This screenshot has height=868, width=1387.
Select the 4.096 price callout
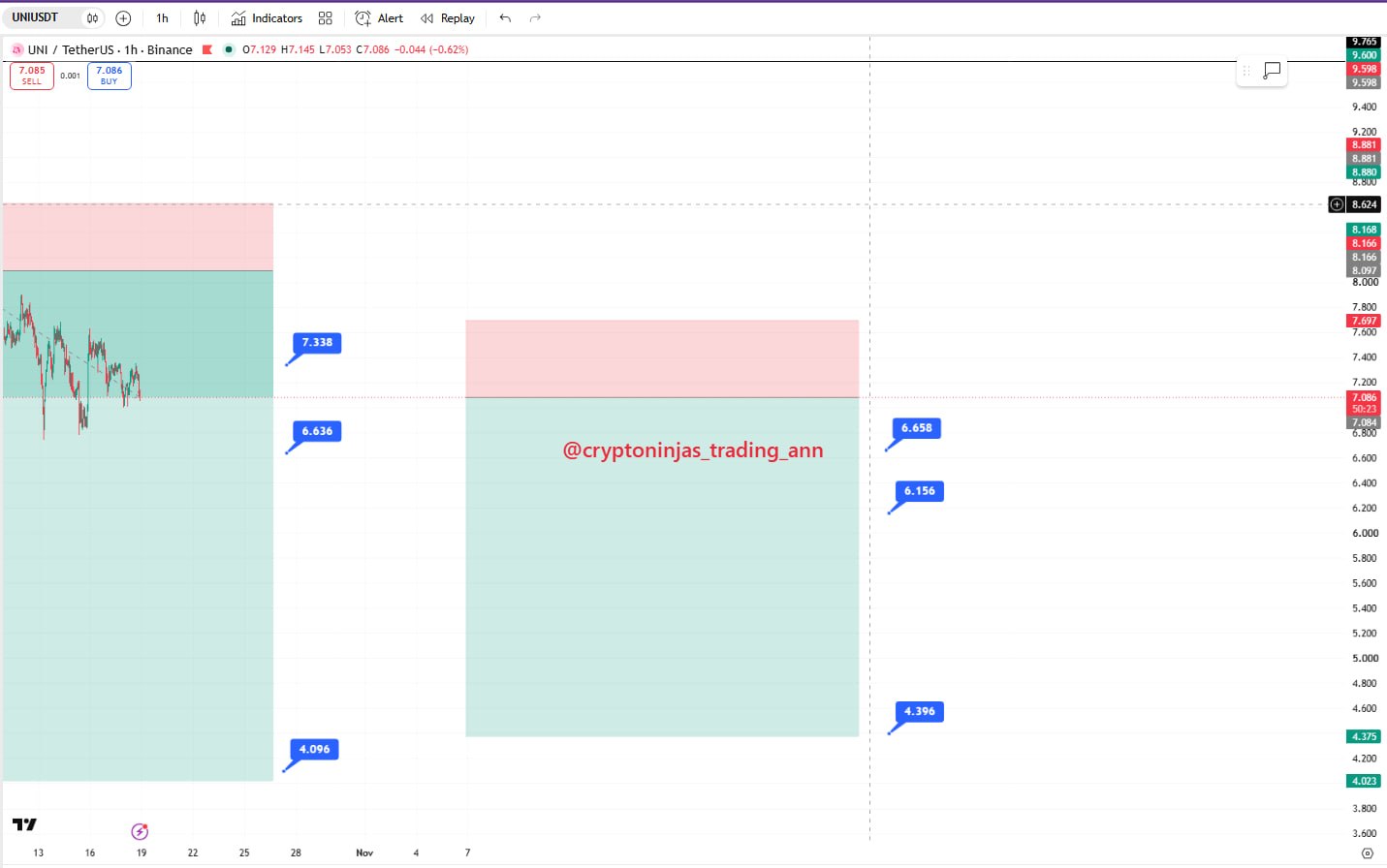tap(314, 750)
